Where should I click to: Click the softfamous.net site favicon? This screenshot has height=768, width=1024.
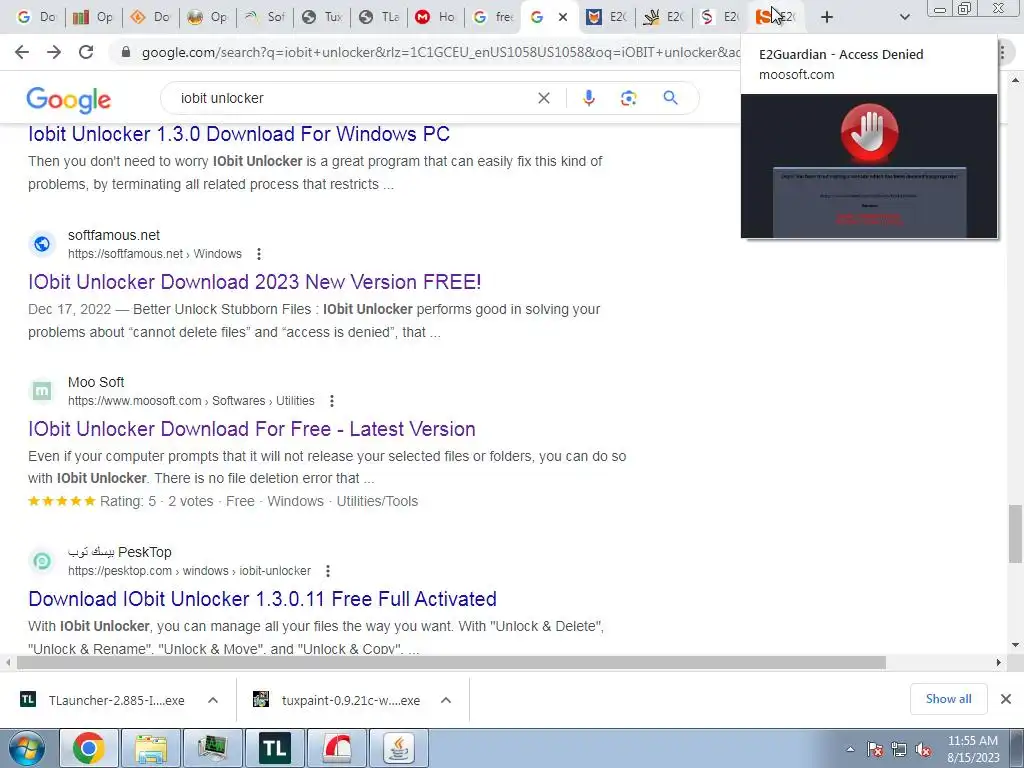pos(42,244)
